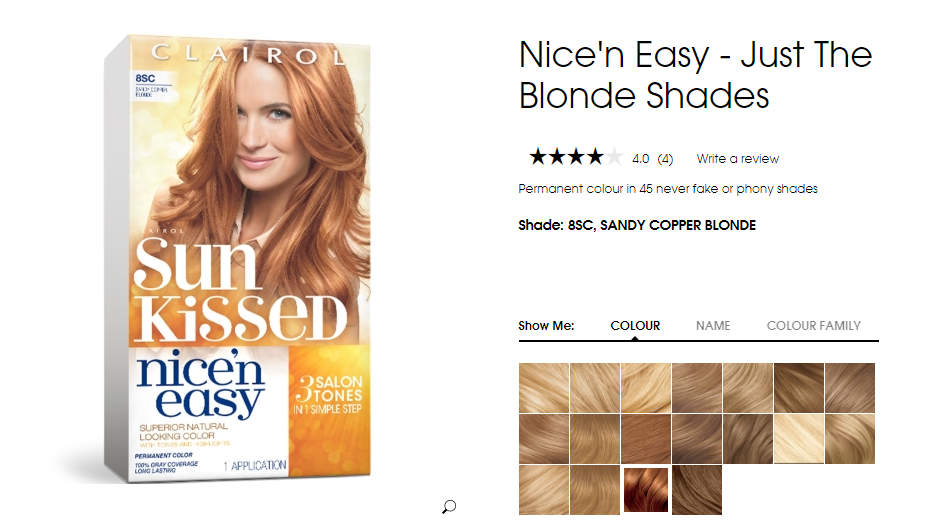Switch to the COLOUR tab
Image resolution: width=937 pixels, height=526 pixels.
(635, 326)
